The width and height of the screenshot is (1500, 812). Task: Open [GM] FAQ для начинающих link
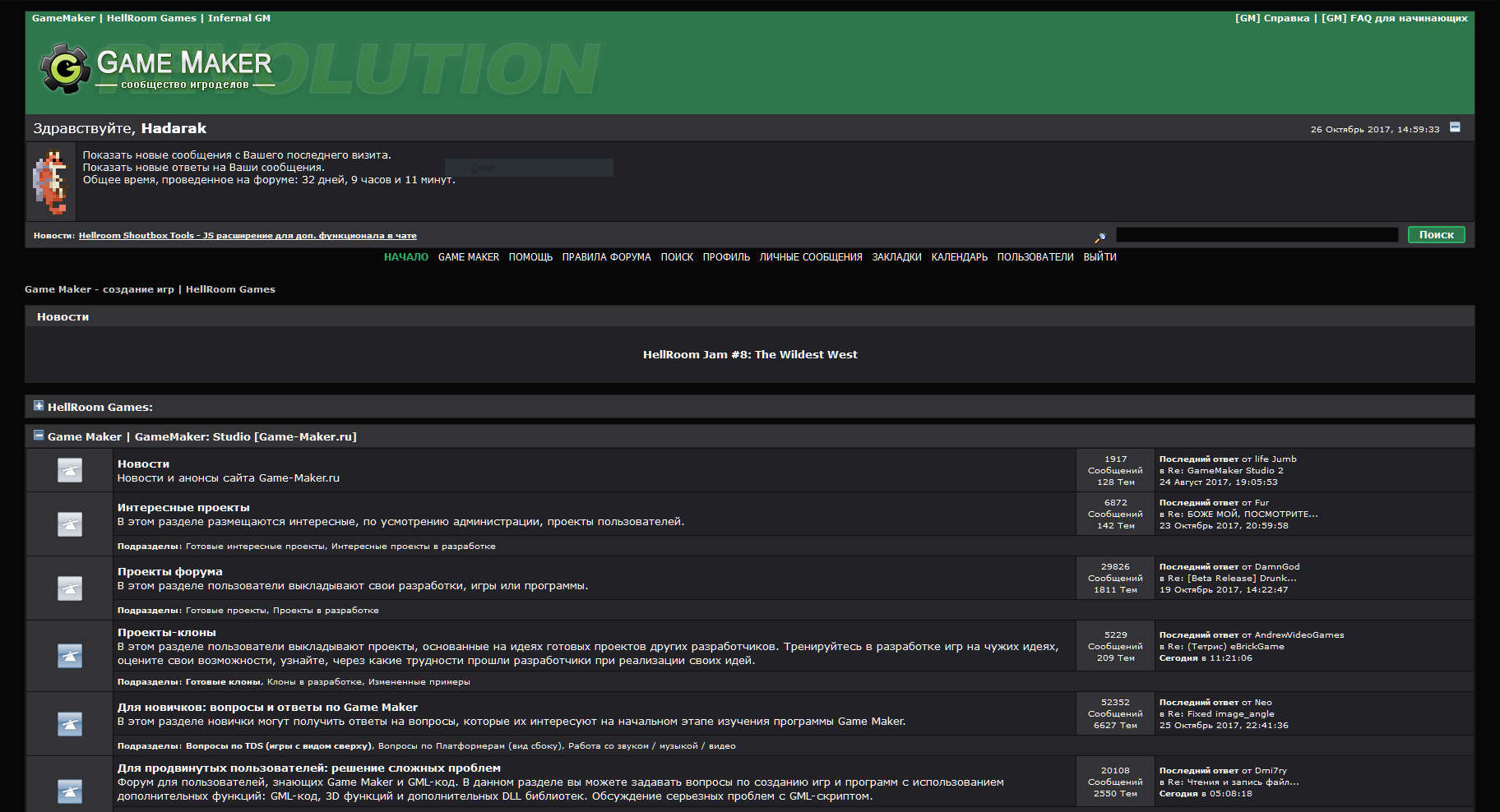(x=1394, y=18)
